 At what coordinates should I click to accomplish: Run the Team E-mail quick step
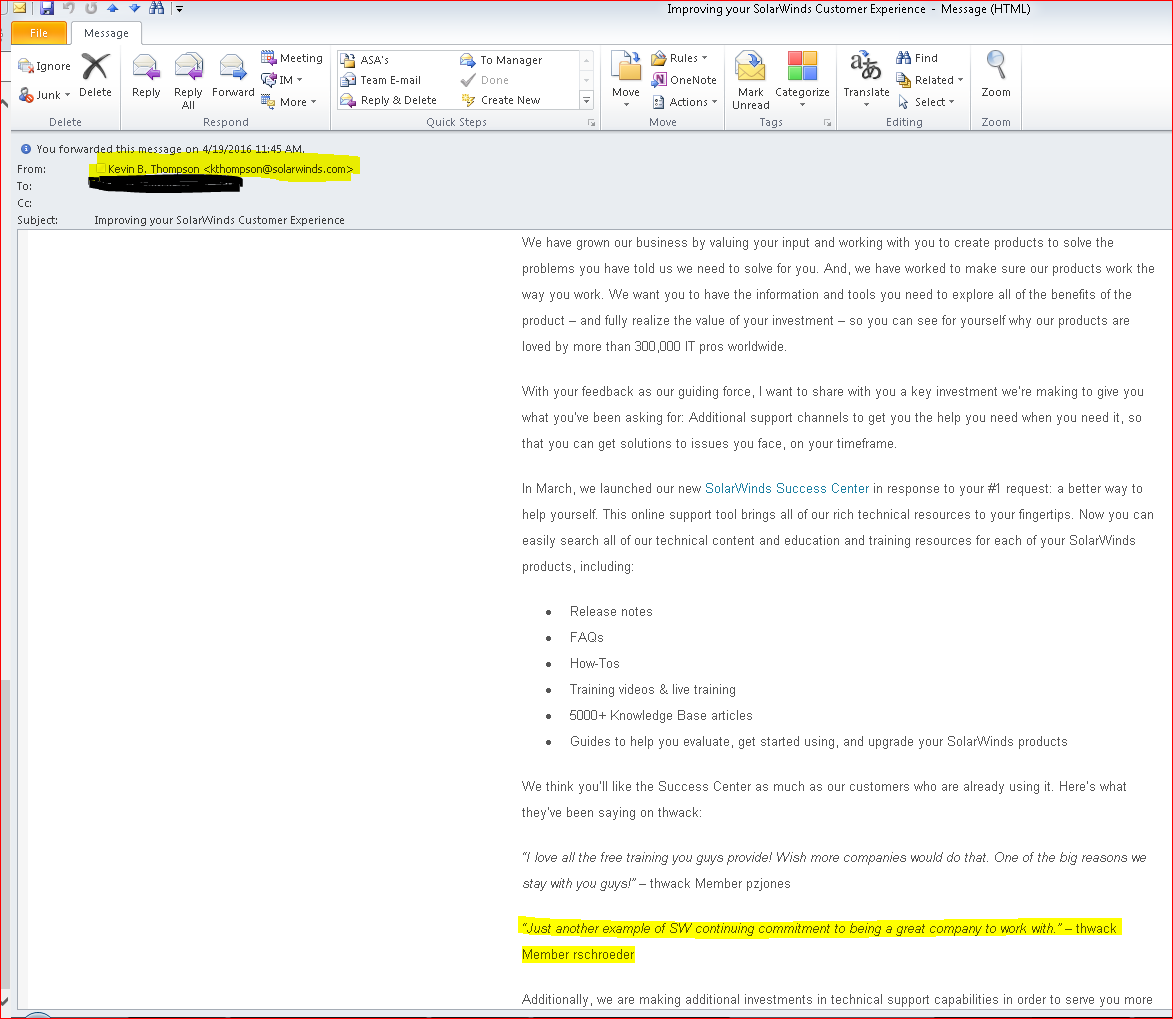tap(381, 80)
